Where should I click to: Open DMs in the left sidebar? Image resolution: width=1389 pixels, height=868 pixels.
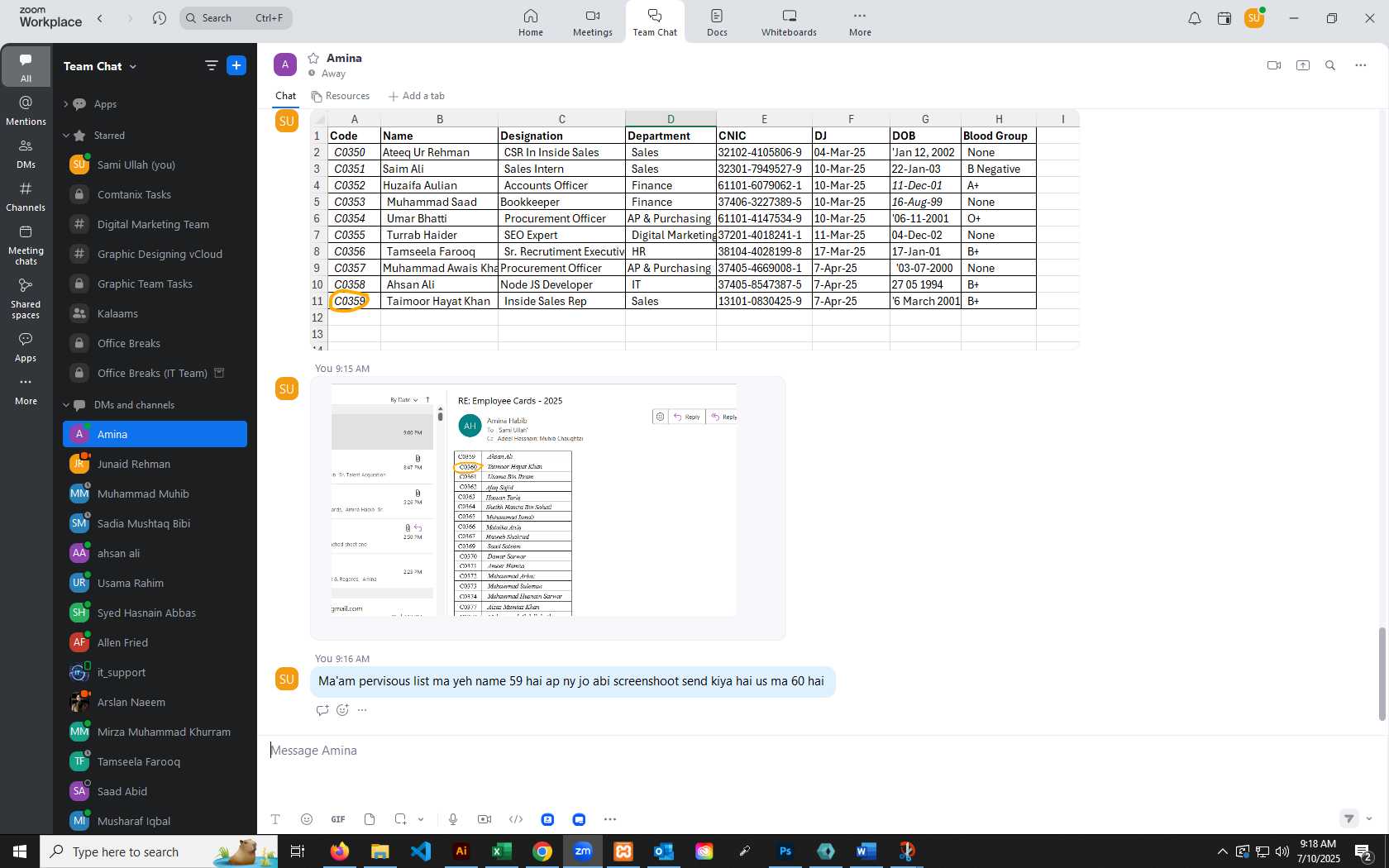pos(26,153)
